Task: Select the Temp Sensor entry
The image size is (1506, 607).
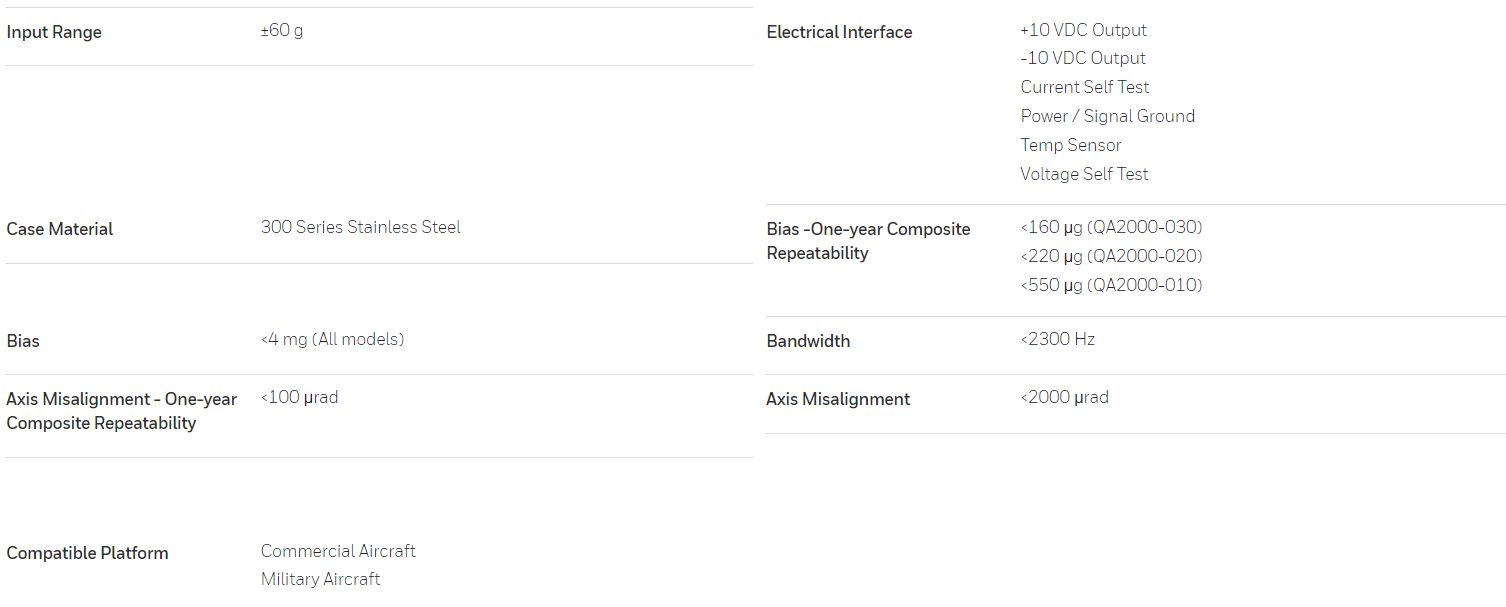Action: 1071,145
